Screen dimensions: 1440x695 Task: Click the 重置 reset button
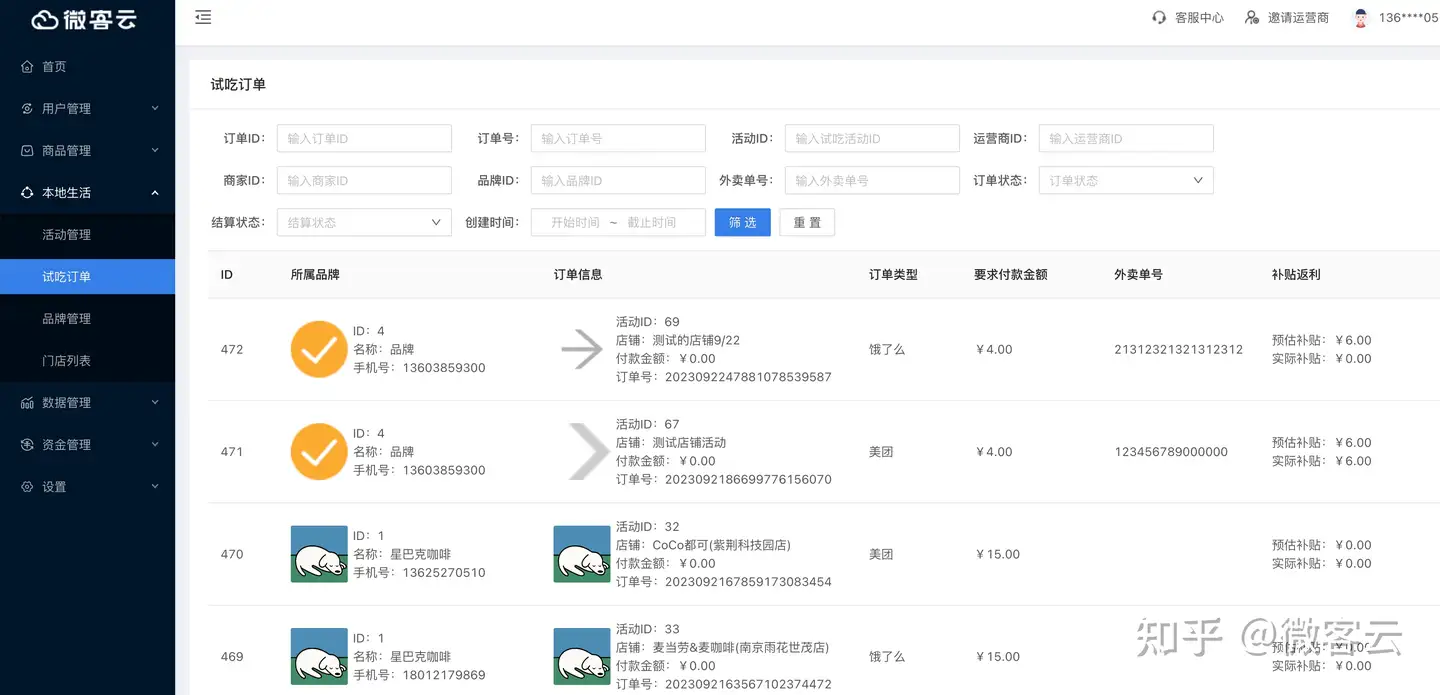point(807,222)
